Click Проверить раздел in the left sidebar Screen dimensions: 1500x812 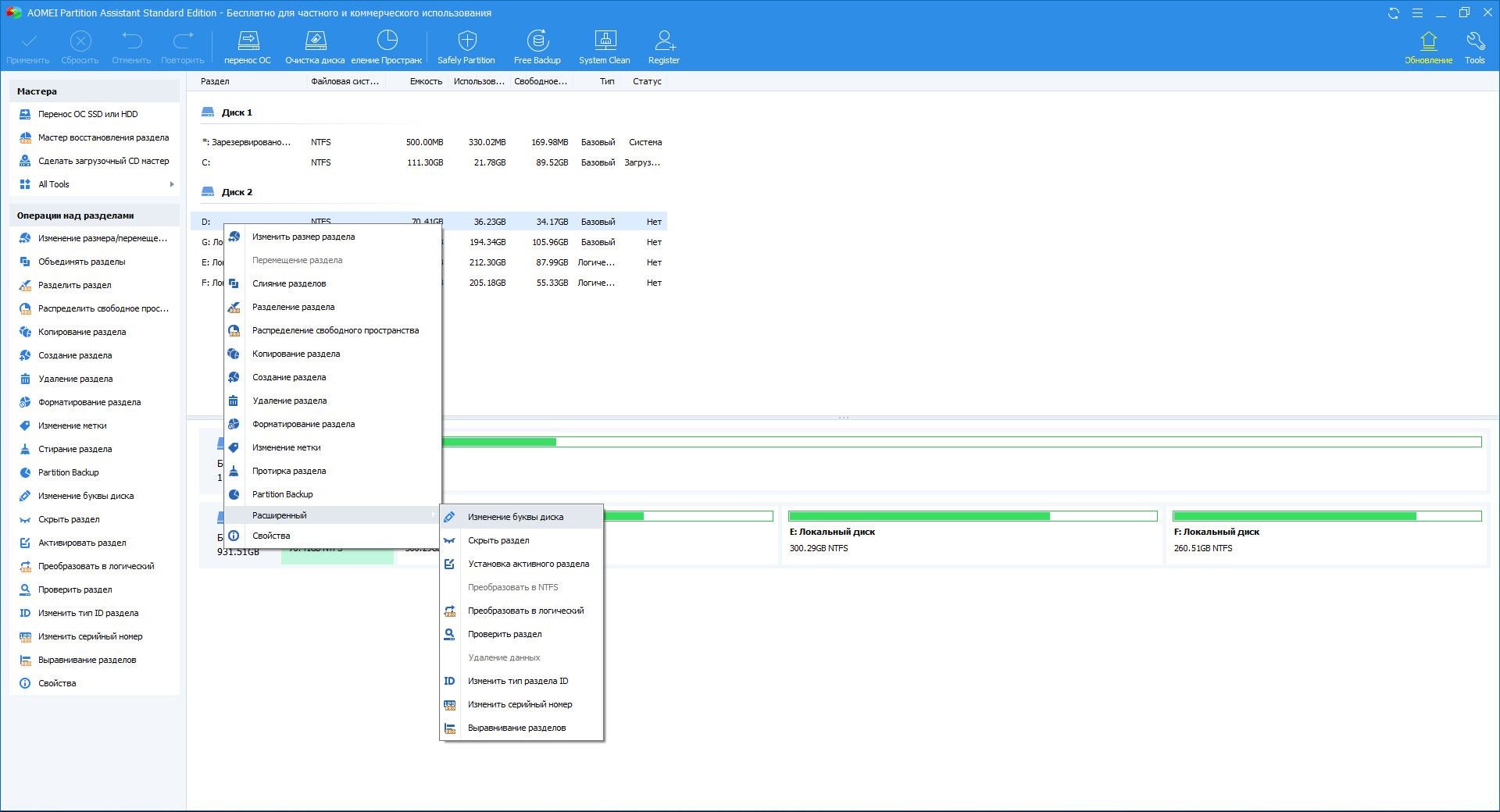pos(75,589)
